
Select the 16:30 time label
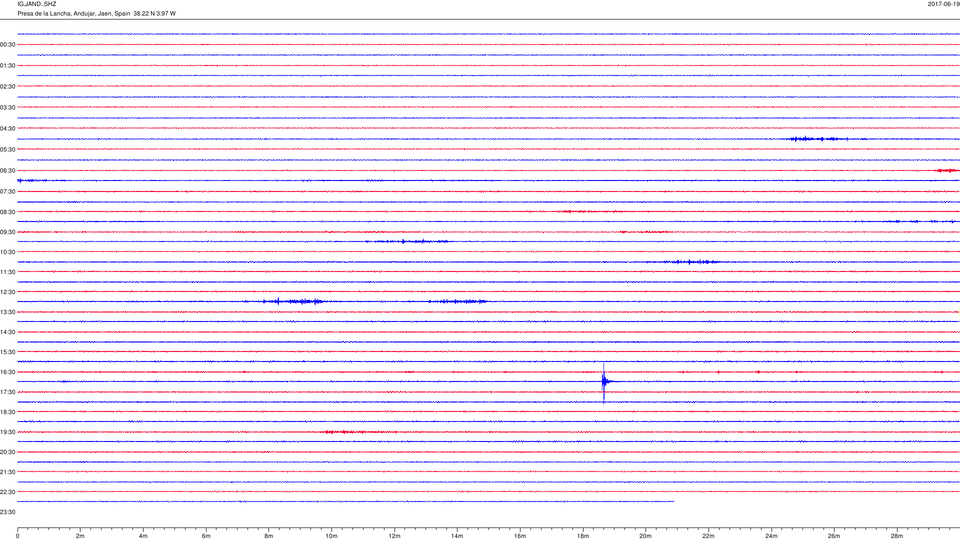(8, 372)
